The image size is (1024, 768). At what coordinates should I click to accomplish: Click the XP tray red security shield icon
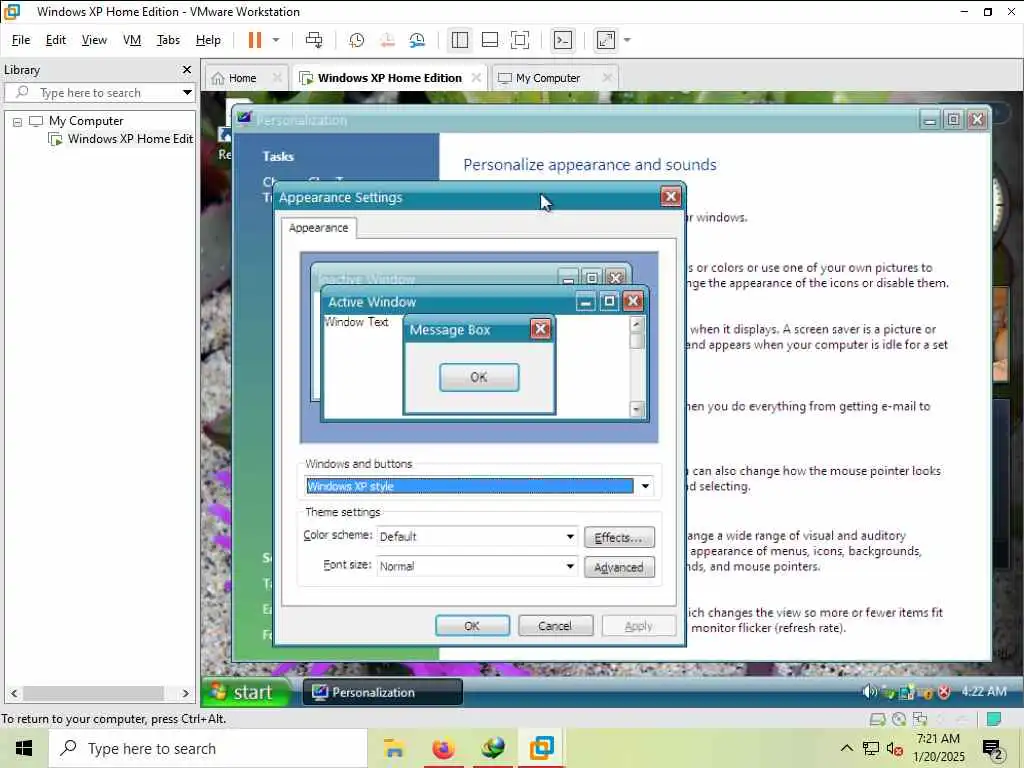click(x=944, y=692)
